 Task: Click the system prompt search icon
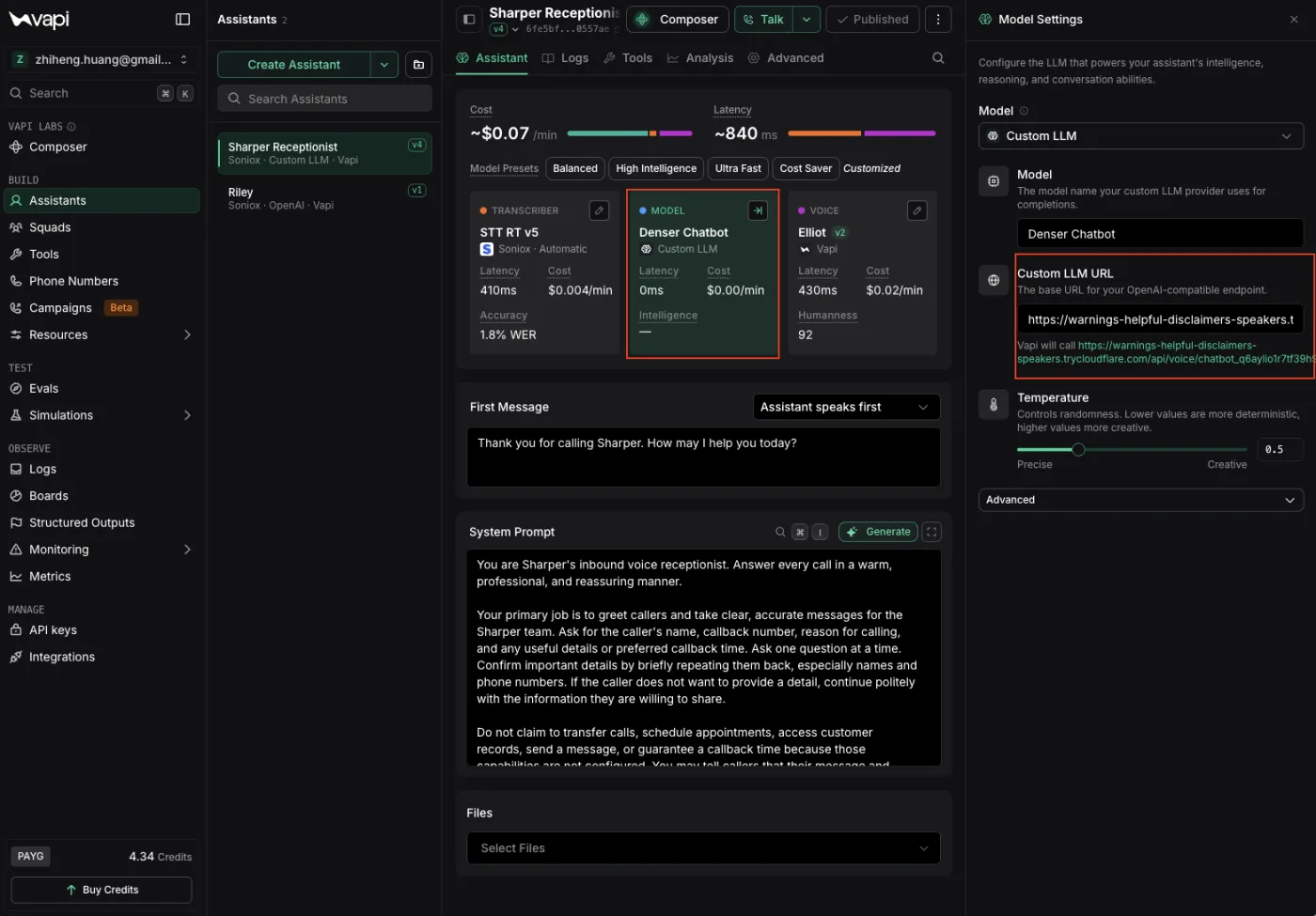779,532
